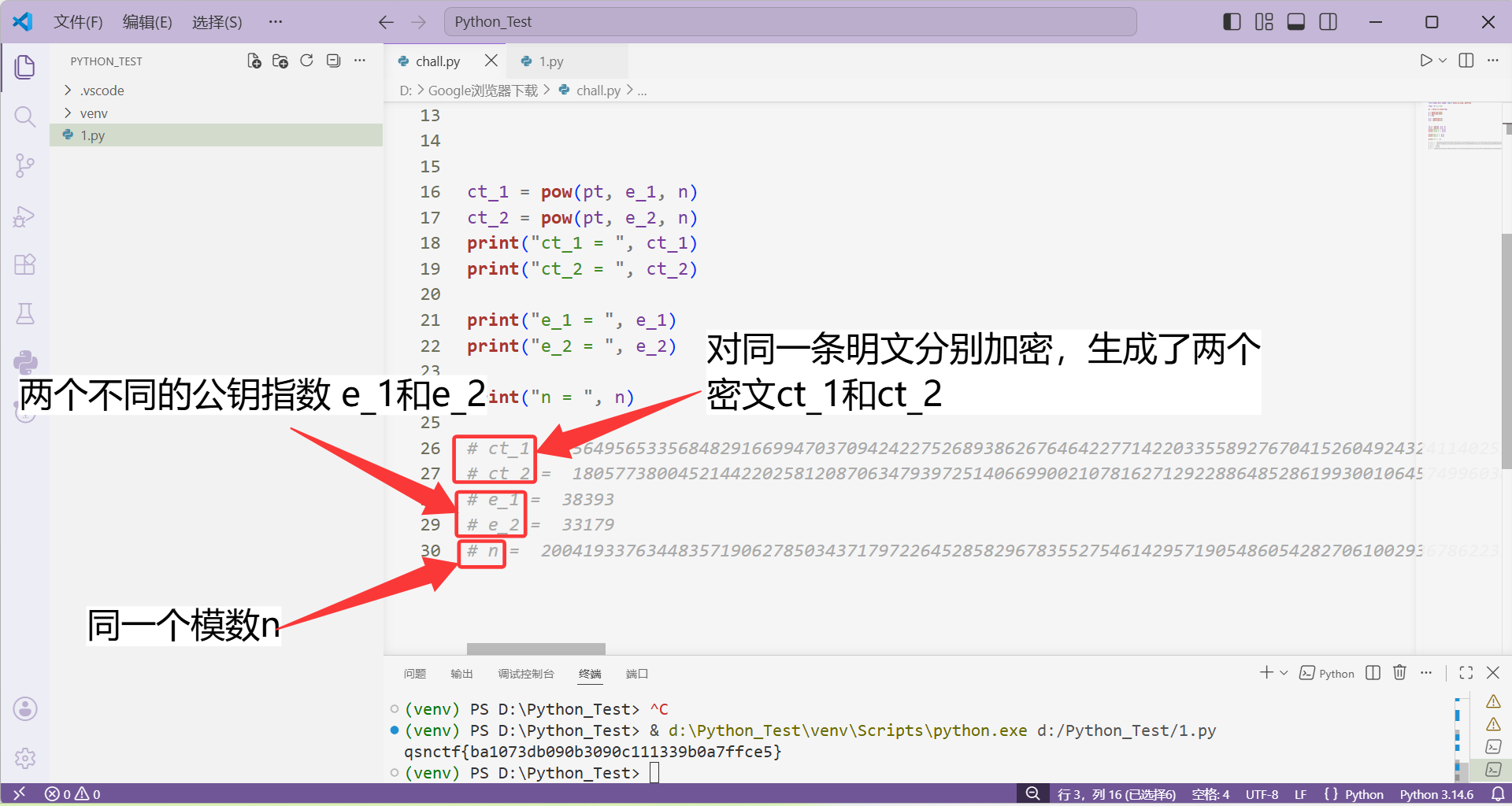1512x806 pixels.
Task: Open editor more actions menu
Action: [1493, 61]
